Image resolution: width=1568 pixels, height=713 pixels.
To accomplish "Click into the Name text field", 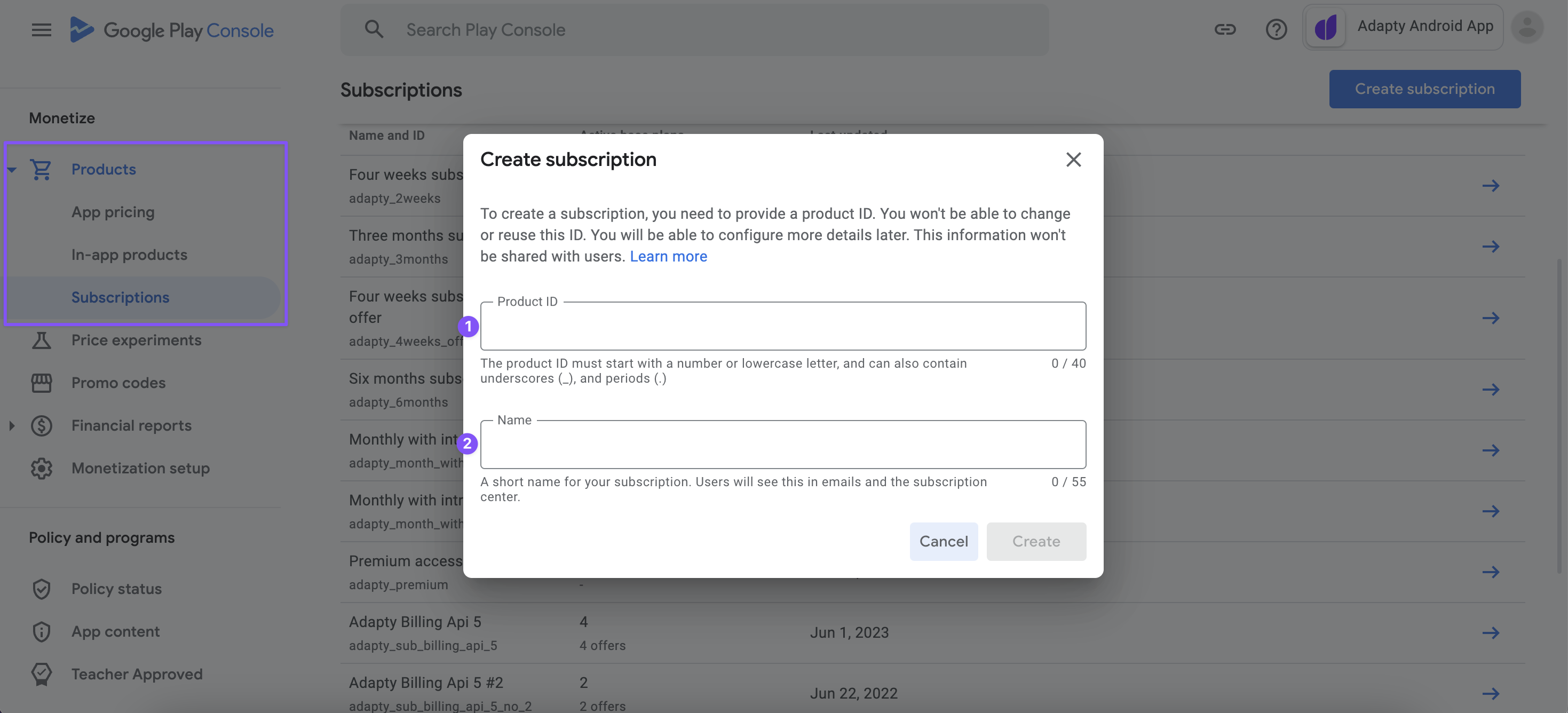I will 782,445.
